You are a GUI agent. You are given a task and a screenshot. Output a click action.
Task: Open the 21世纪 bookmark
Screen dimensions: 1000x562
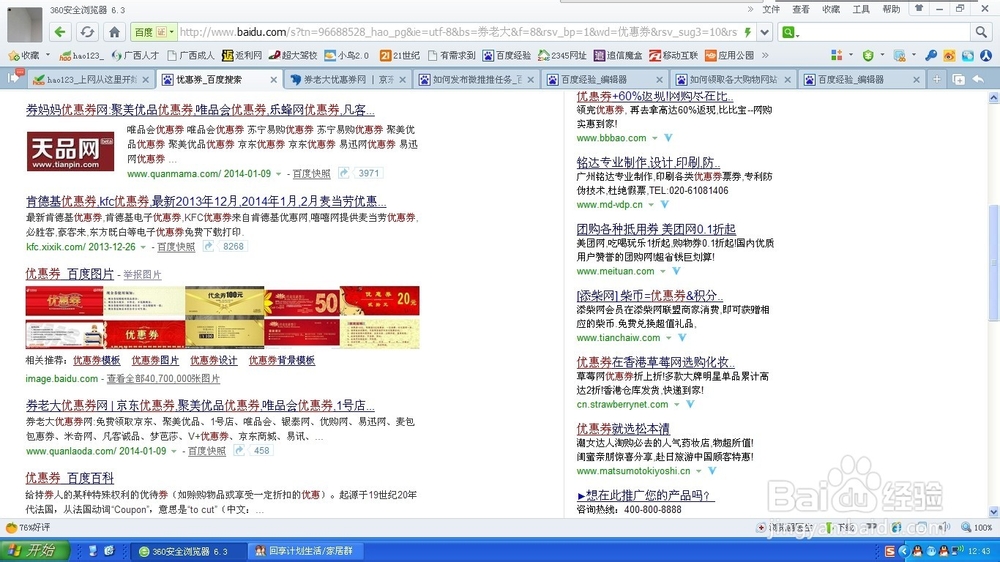pos(399,55)
